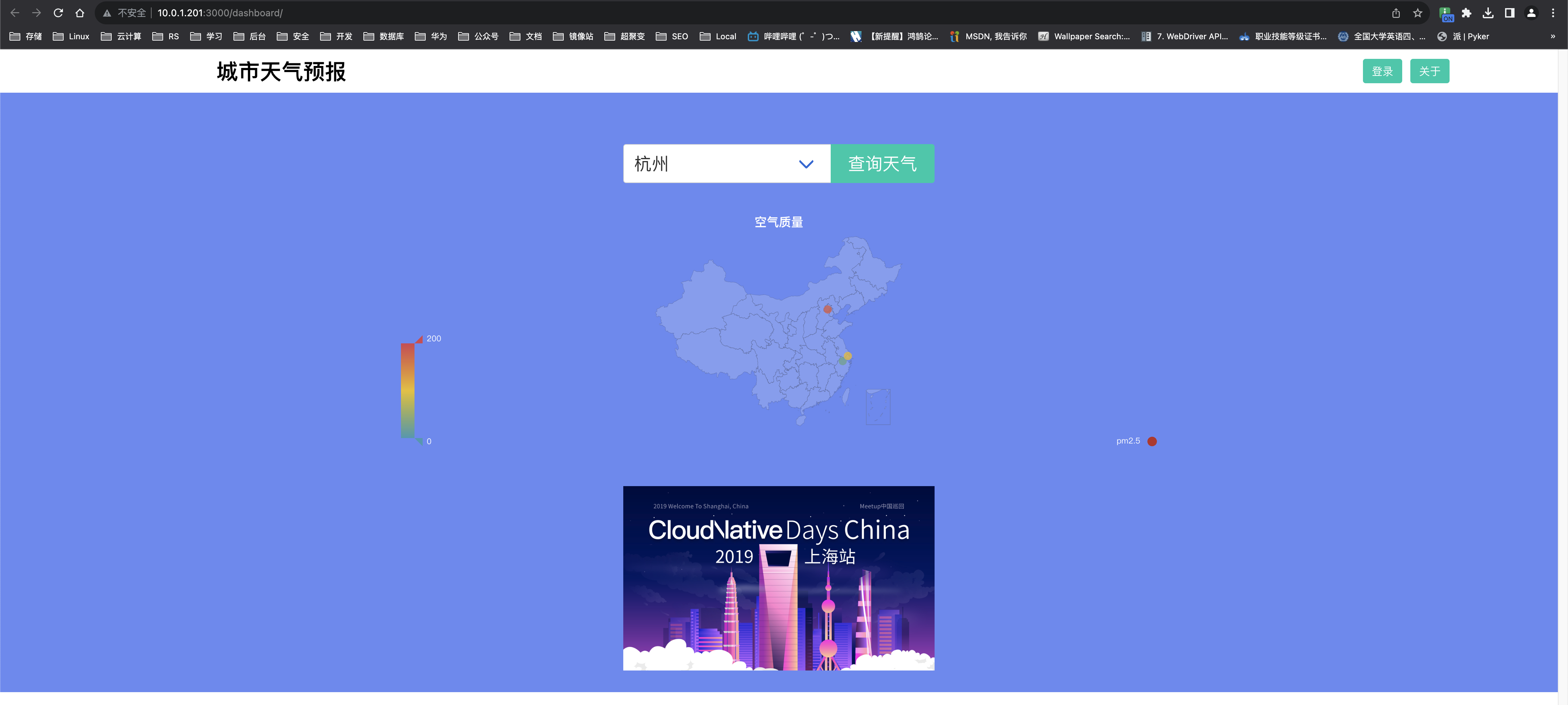The width and height of the screenshot is (1568, 705).
Task: Go back with the browser back arrow
Action: (x=15, y=13)
